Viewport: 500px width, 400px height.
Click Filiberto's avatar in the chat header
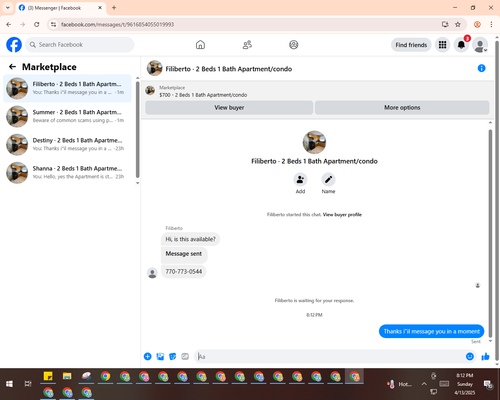[x=154, y=68]
